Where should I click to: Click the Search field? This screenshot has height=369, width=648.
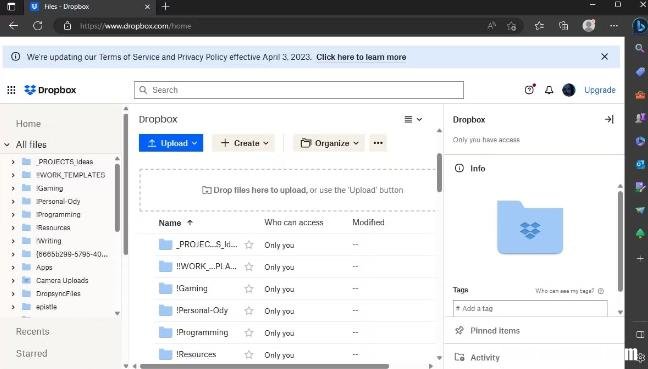pyautogui.click(x=299, y=90)
